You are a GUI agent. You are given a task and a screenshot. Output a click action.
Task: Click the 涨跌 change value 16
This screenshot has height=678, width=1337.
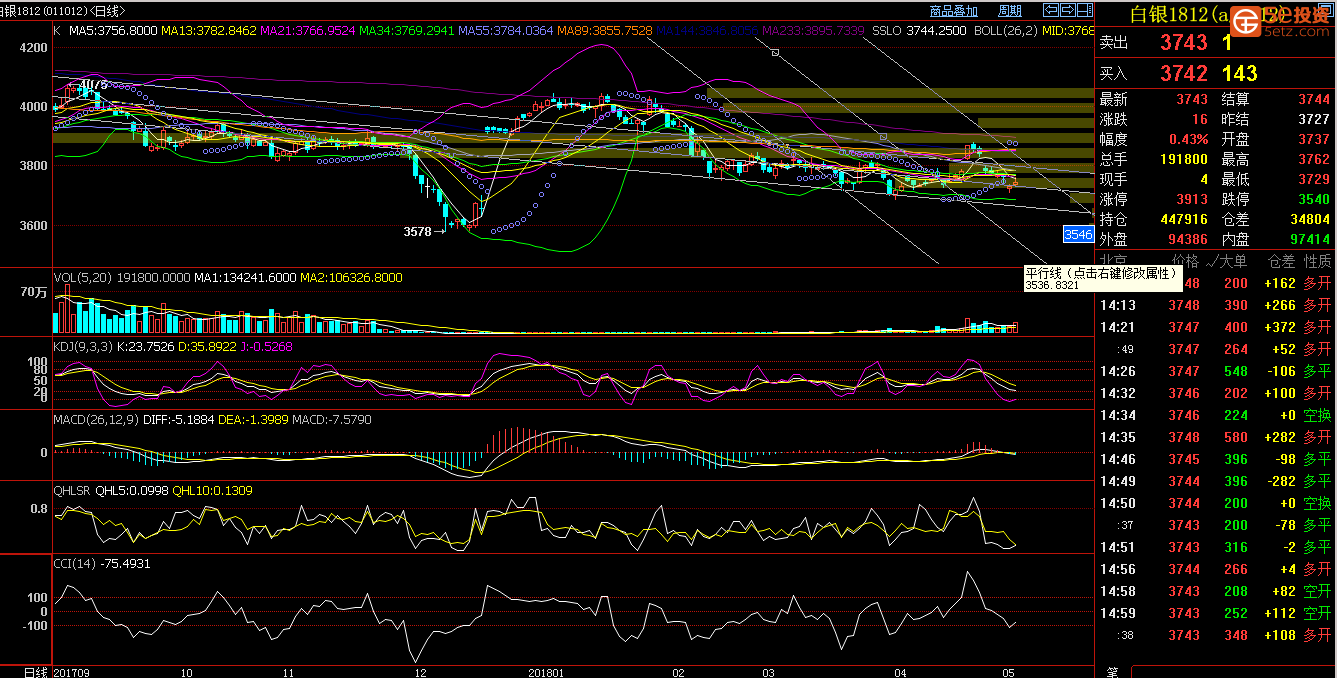[x=1200, y=119]
